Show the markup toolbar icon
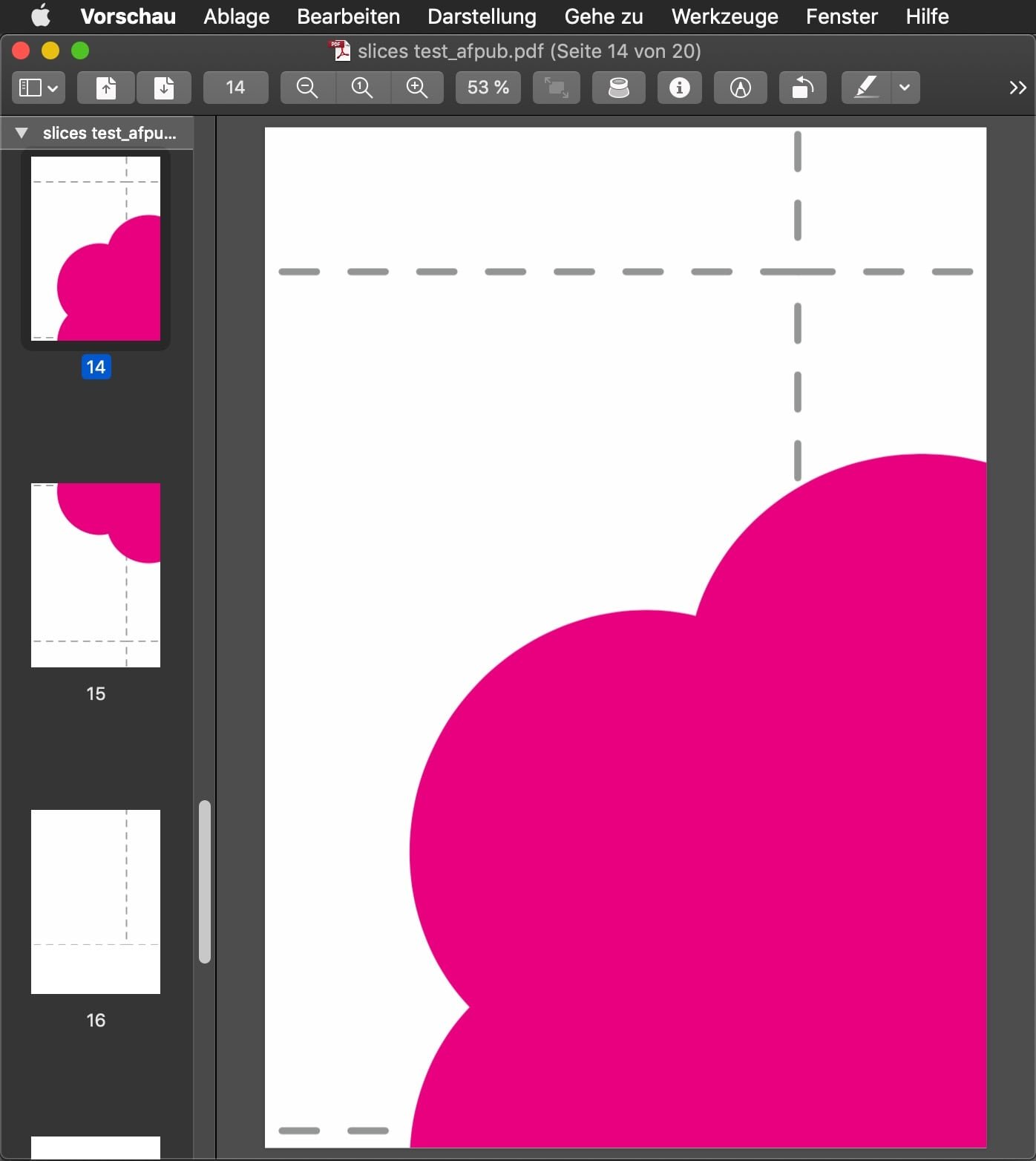Image resolution: width=1036 pixels, height=1161 pixels. (x=741, y=88)
